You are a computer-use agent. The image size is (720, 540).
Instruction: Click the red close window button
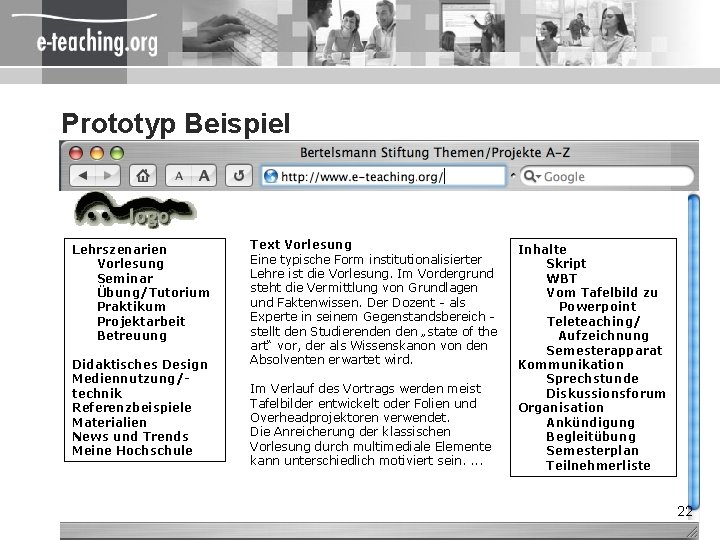(76, 153)
